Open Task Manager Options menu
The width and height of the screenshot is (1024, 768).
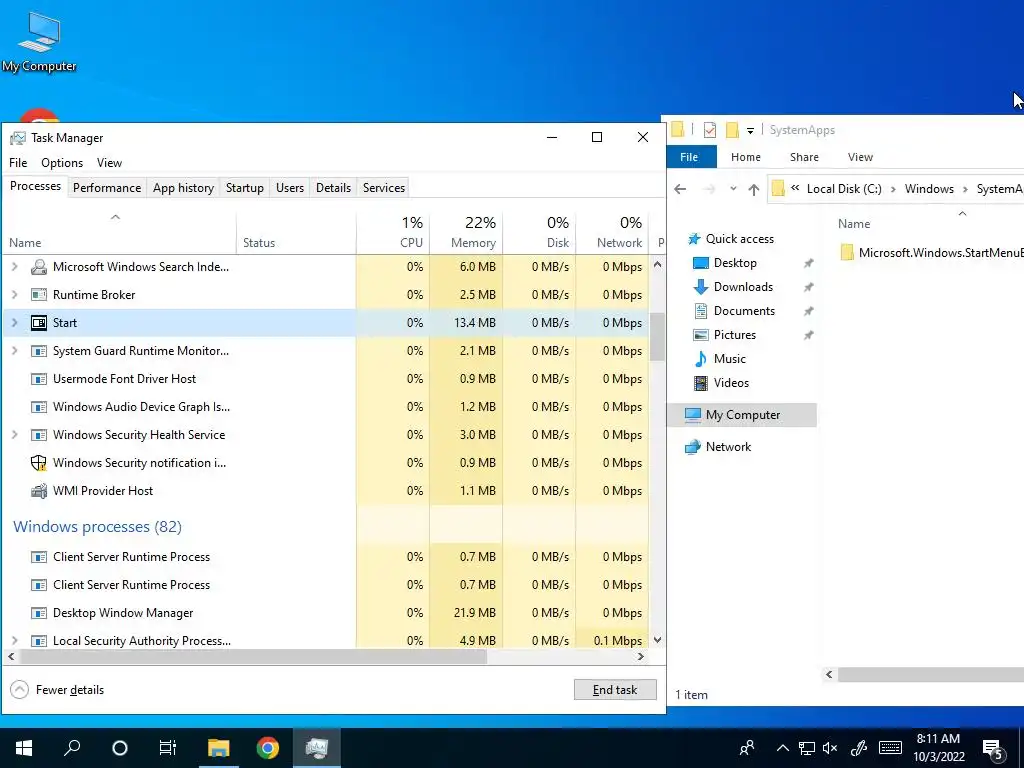pos(62,163)
